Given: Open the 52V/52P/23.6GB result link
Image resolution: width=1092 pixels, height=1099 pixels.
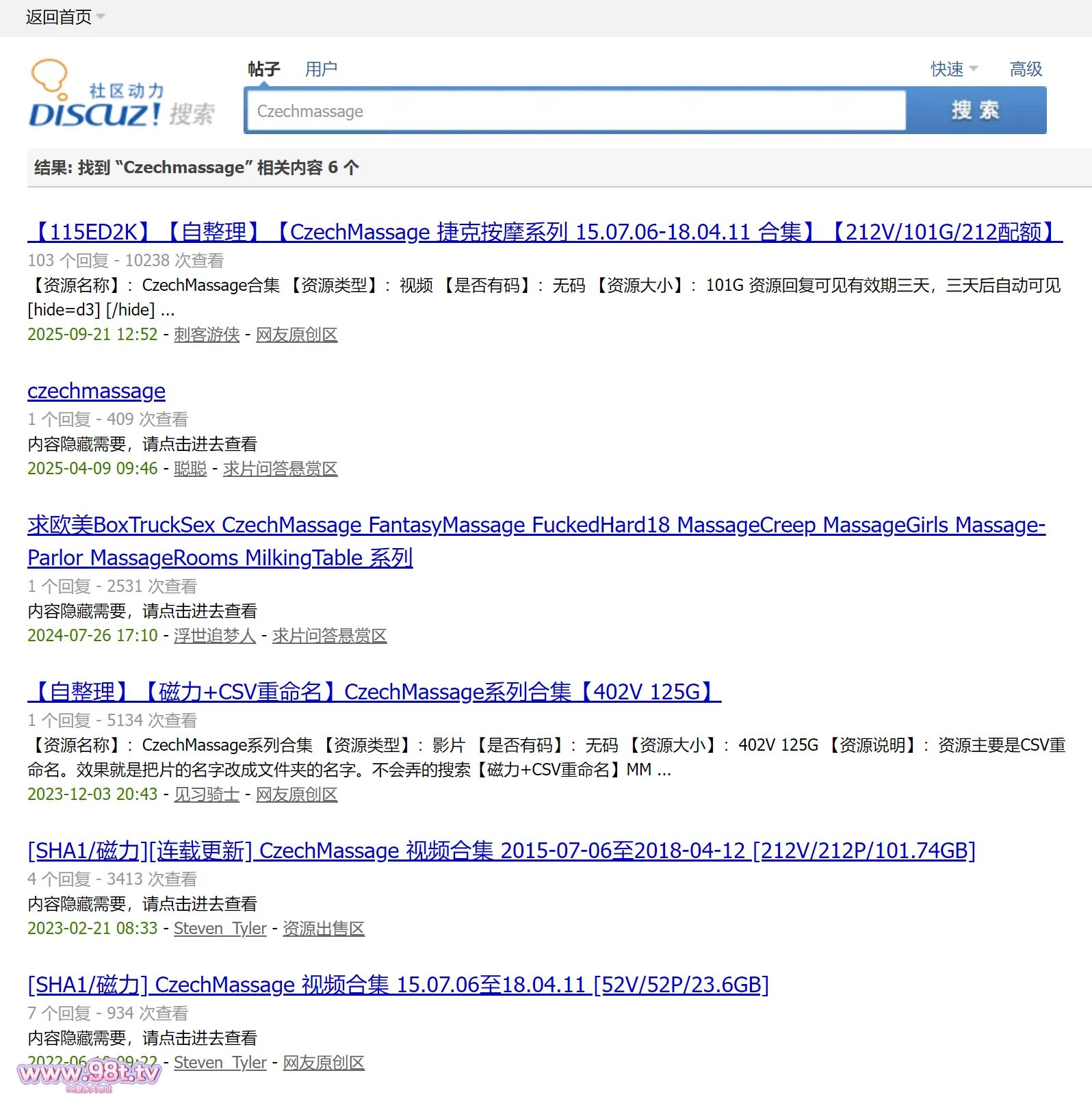Looking at the screenshot, I should click(398, 985).
